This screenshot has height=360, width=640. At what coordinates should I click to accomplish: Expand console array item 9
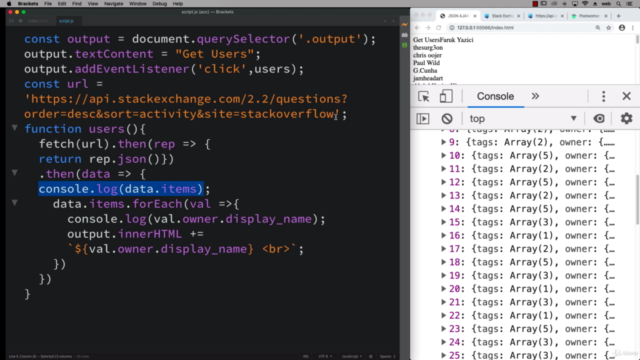click(x=443, y=142)
